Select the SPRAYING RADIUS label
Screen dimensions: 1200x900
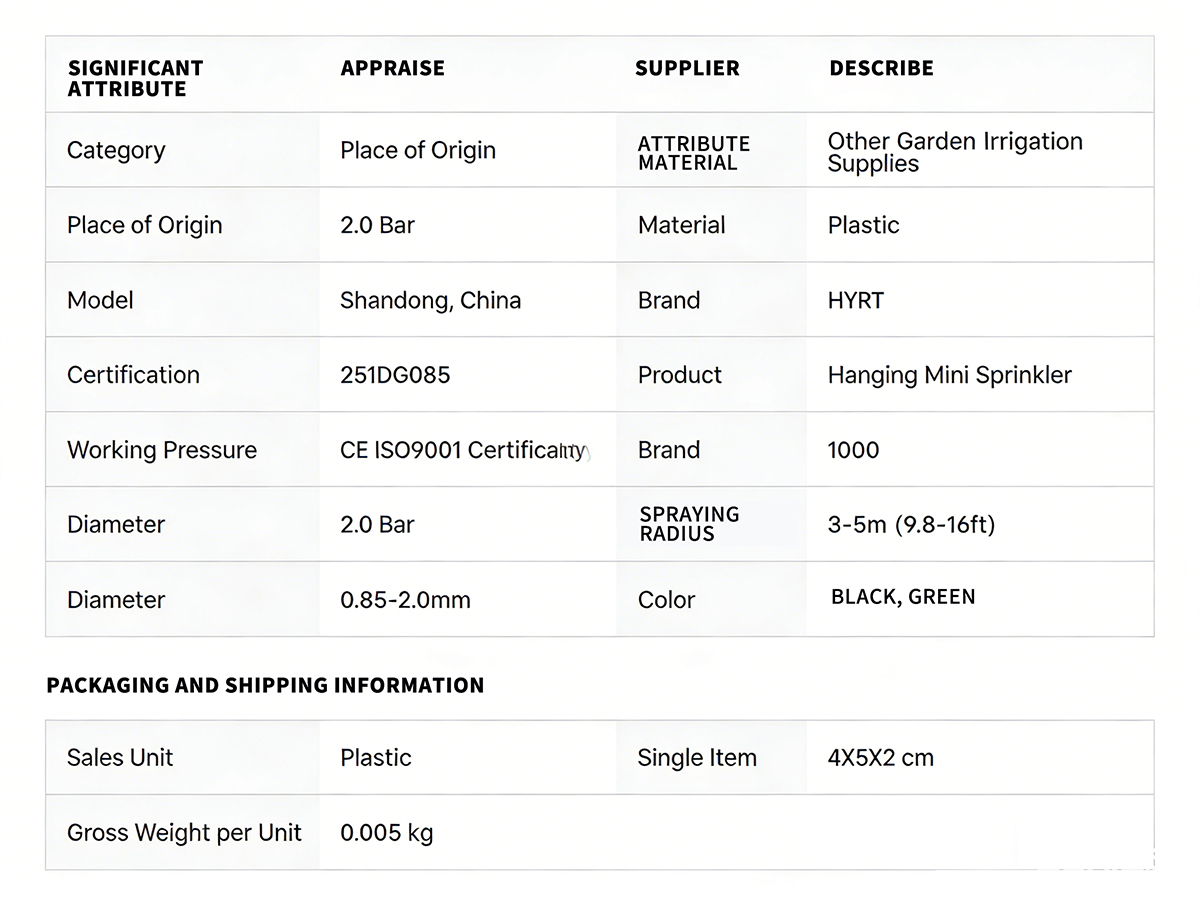[x=689, y=524]
